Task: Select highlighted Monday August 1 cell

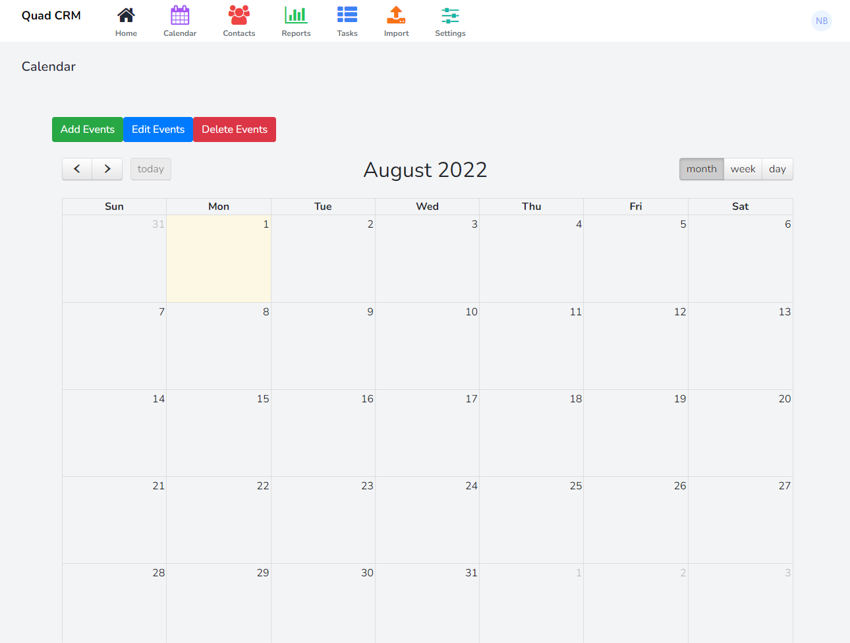Action: click(x=219, y=259)
